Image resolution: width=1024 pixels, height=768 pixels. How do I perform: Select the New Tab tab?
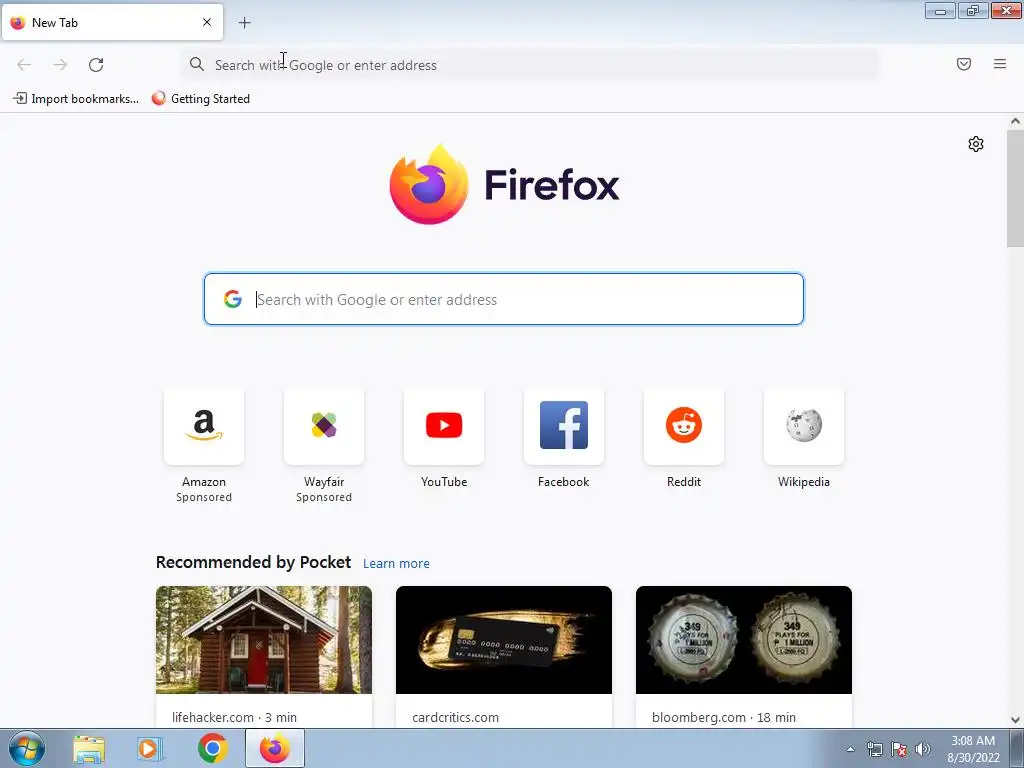tap(112, 22)
